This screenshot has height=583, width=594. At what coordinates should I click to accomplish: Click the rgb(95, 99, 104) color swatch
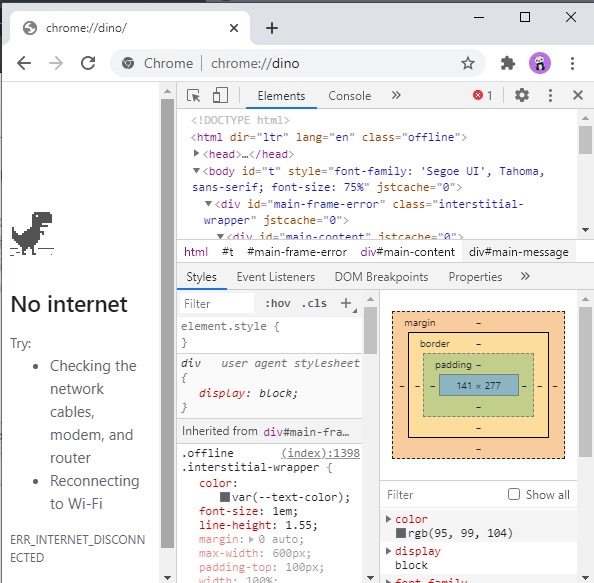pos(400,533)
